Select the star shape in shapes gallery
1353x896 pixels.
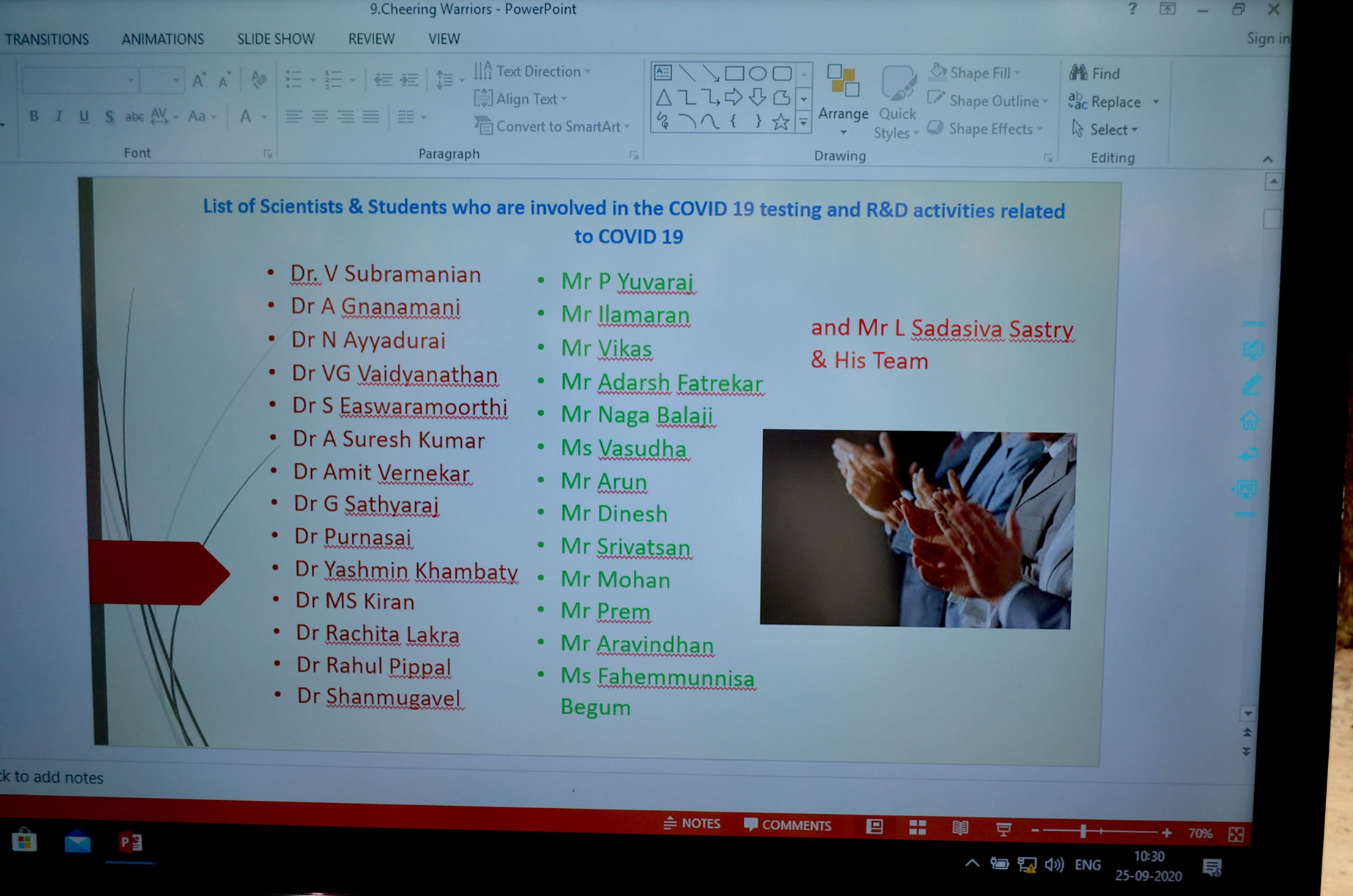tap(780, 122)
